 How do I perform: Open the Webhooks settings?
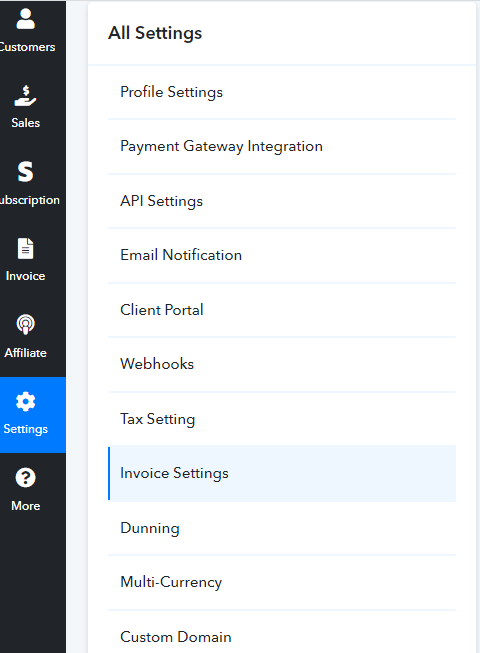click(x=282, y=364)
